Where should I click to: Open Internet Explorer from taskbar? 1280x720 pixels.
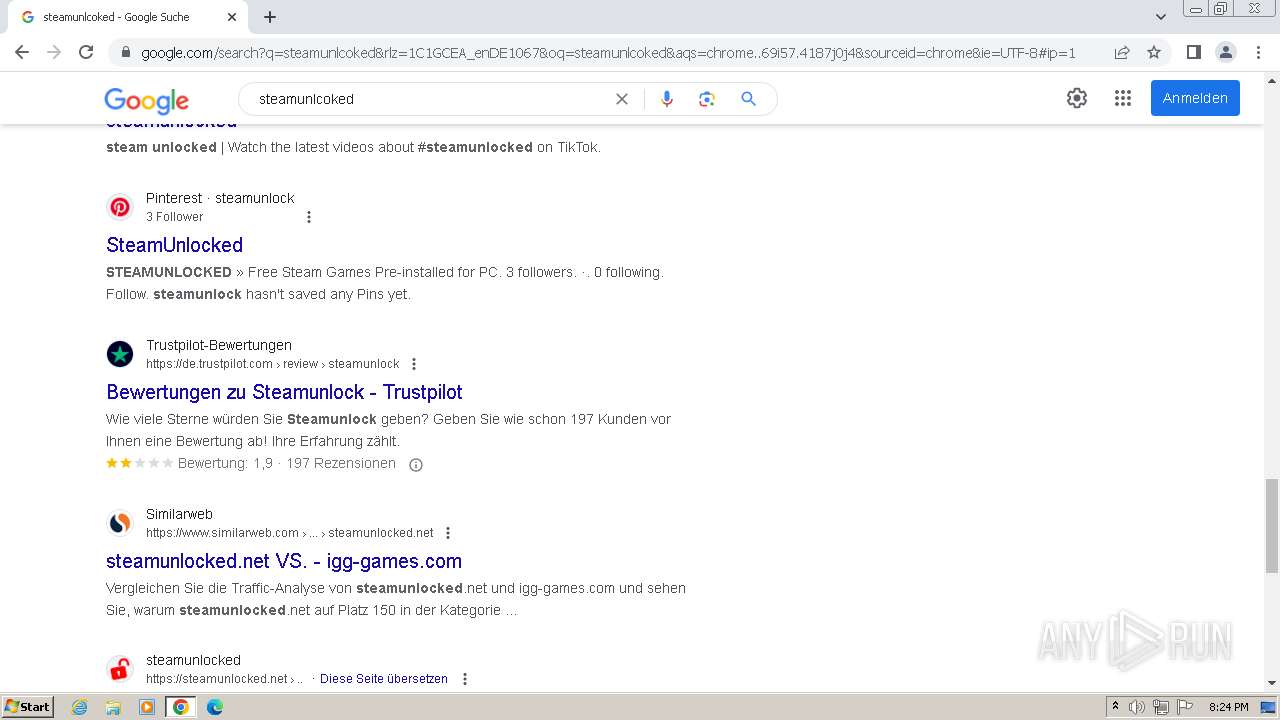coord(80,707)
